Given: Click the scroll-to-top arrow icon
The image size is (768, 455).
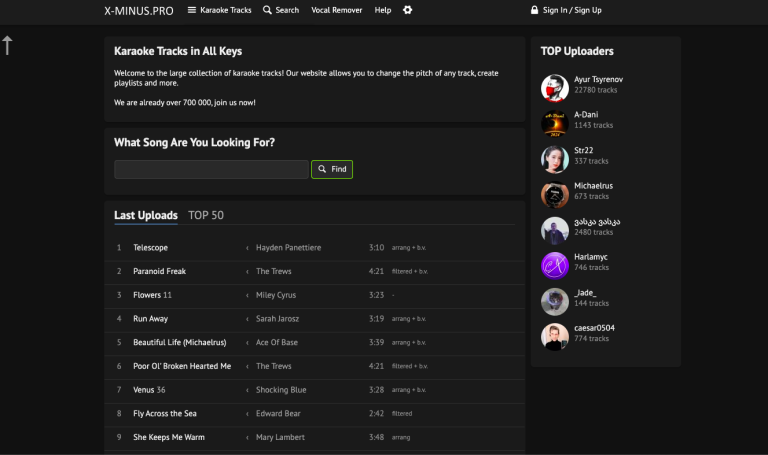Looking at the screenshot, I should pos(7,45).
